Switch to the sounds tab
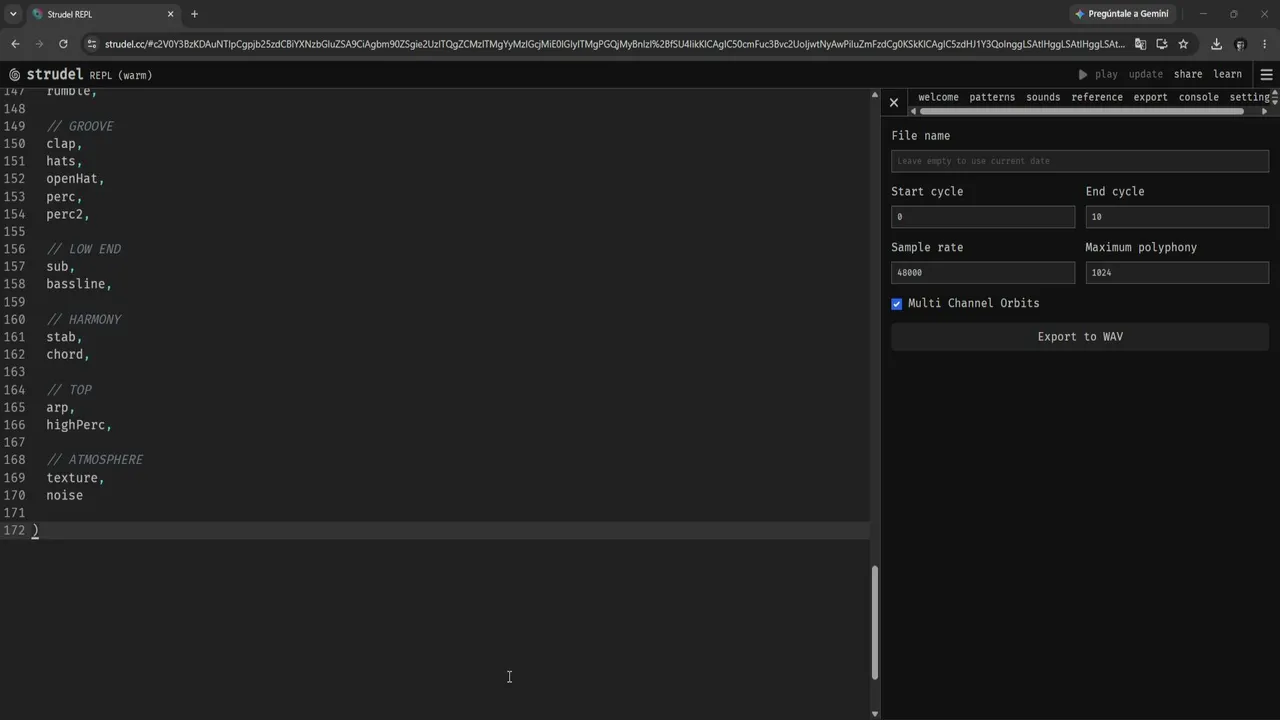 pyautogui.click(x=1043, y=97)
